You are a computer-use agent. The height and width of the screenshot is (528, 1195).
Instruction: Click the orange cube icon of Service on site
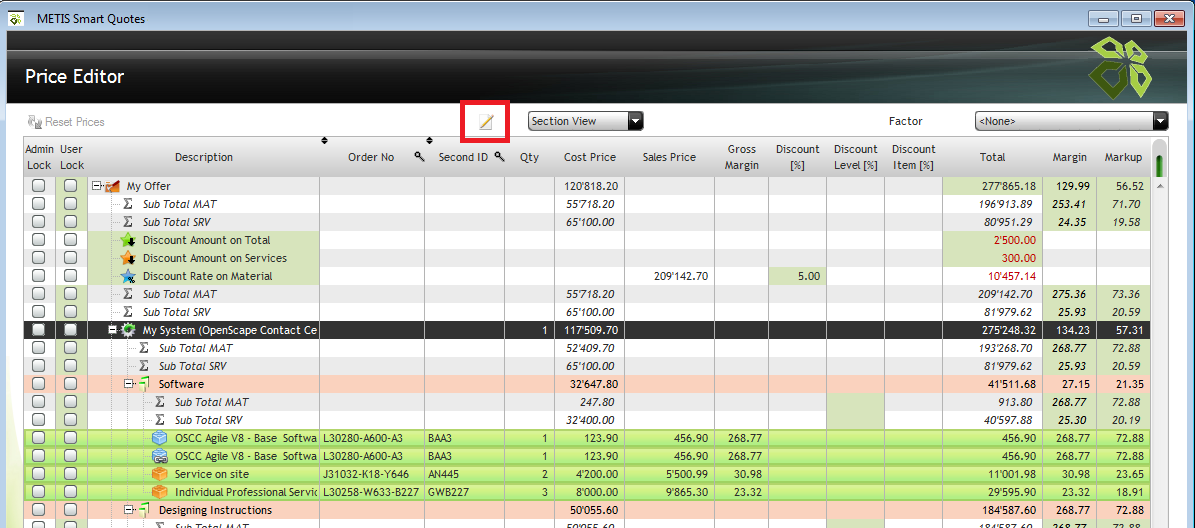[x=159, y=474]
